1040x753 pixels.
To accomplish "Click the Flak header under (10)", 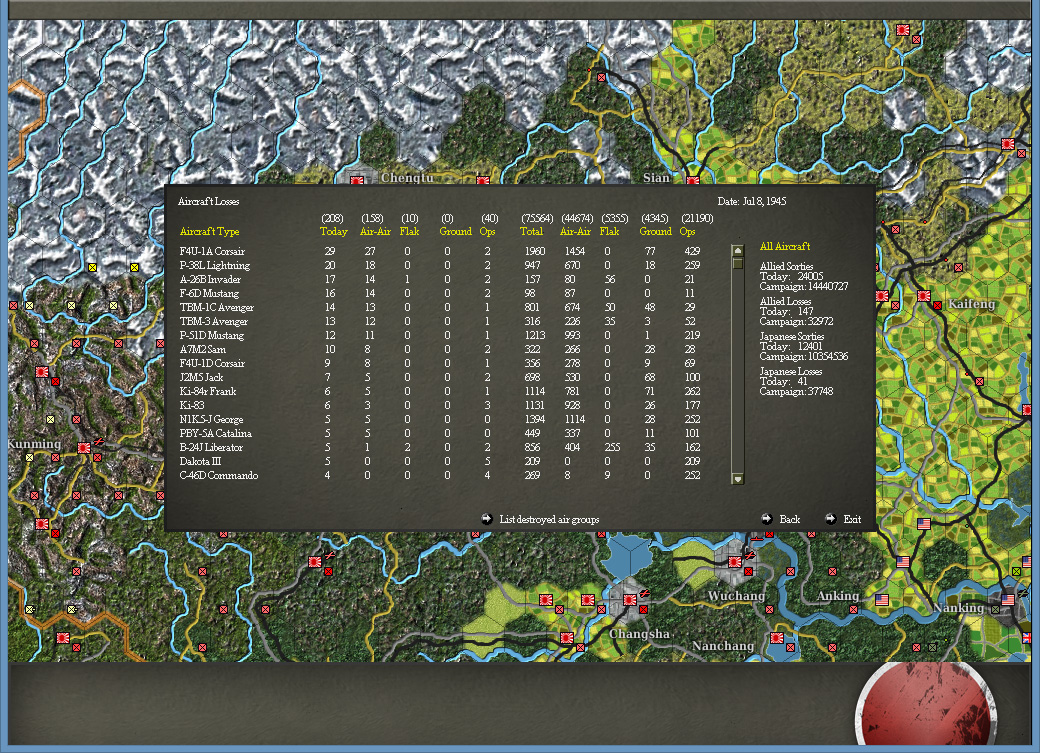I will coord(409,232).
